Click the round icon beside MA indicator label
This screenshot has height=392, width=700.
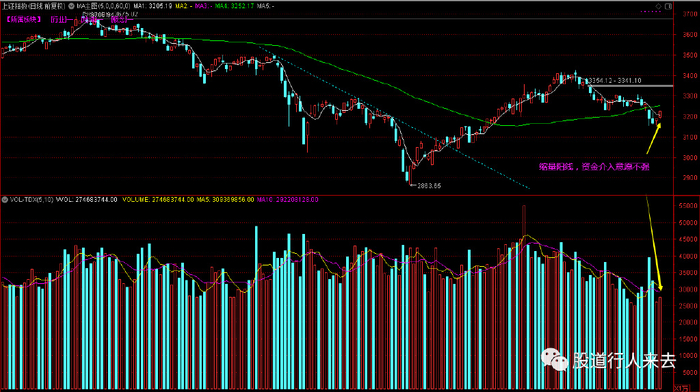(x=71, y=6)
